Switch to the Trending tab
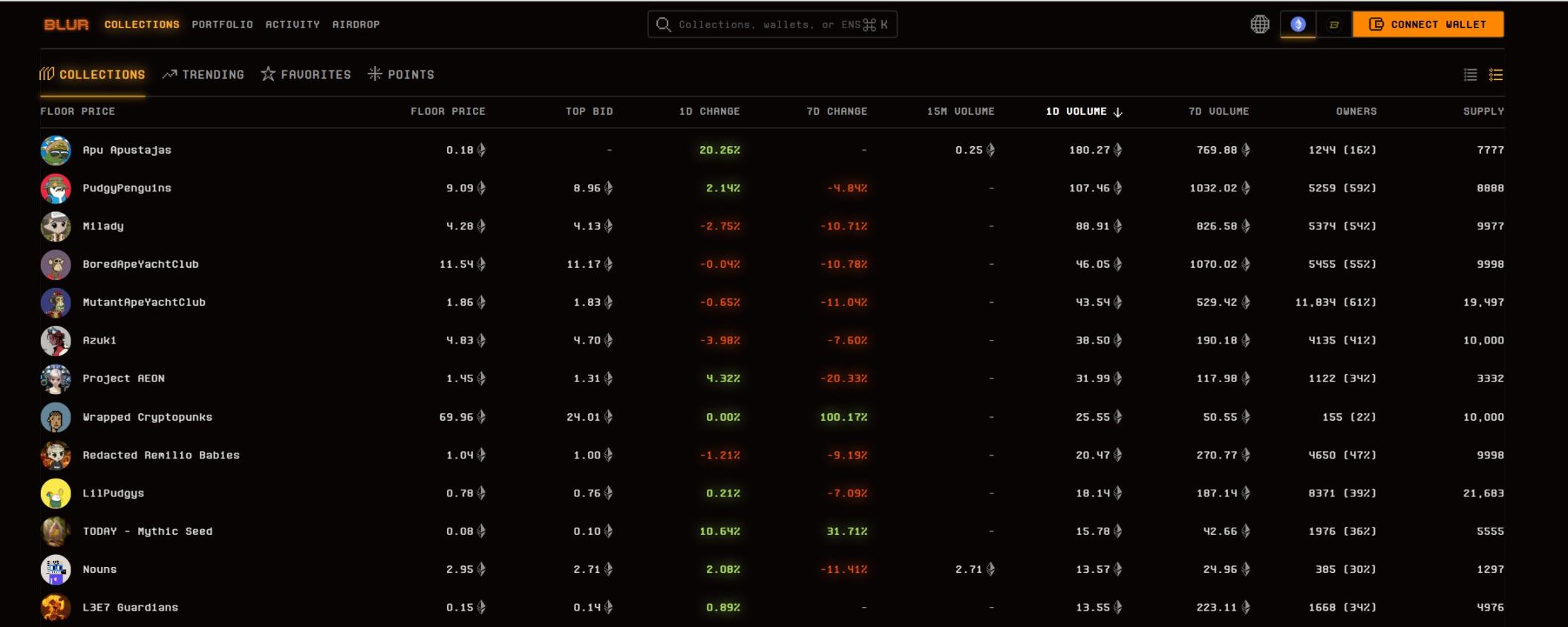 [x=203, y=74]
